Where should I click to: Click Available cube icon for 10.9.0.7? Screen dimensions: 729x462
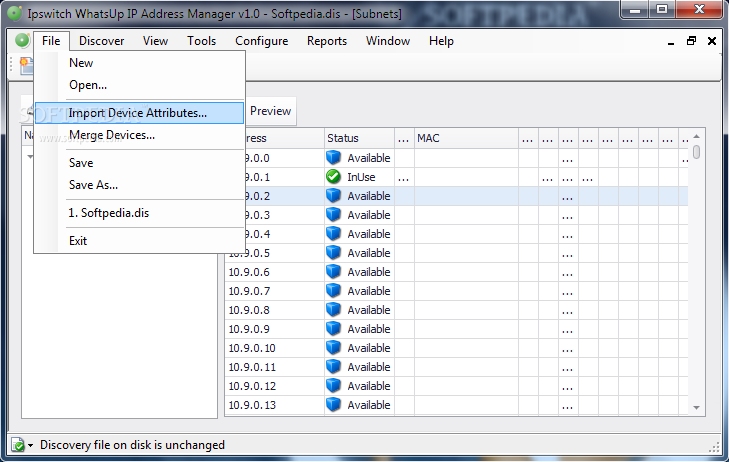click(x=333, y=291)
